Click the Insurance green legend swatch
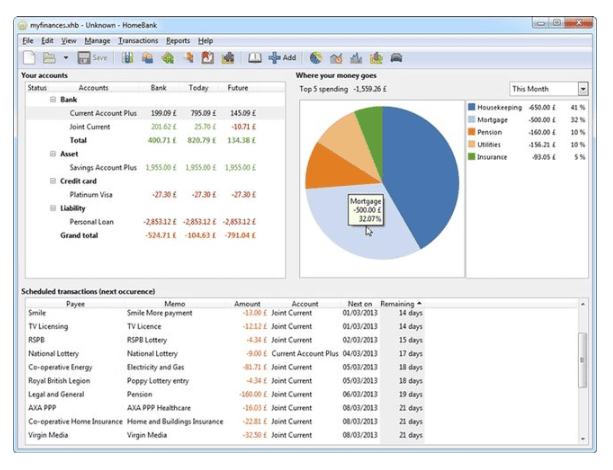This screenshot has height=470, width=613. coord(471,156)
